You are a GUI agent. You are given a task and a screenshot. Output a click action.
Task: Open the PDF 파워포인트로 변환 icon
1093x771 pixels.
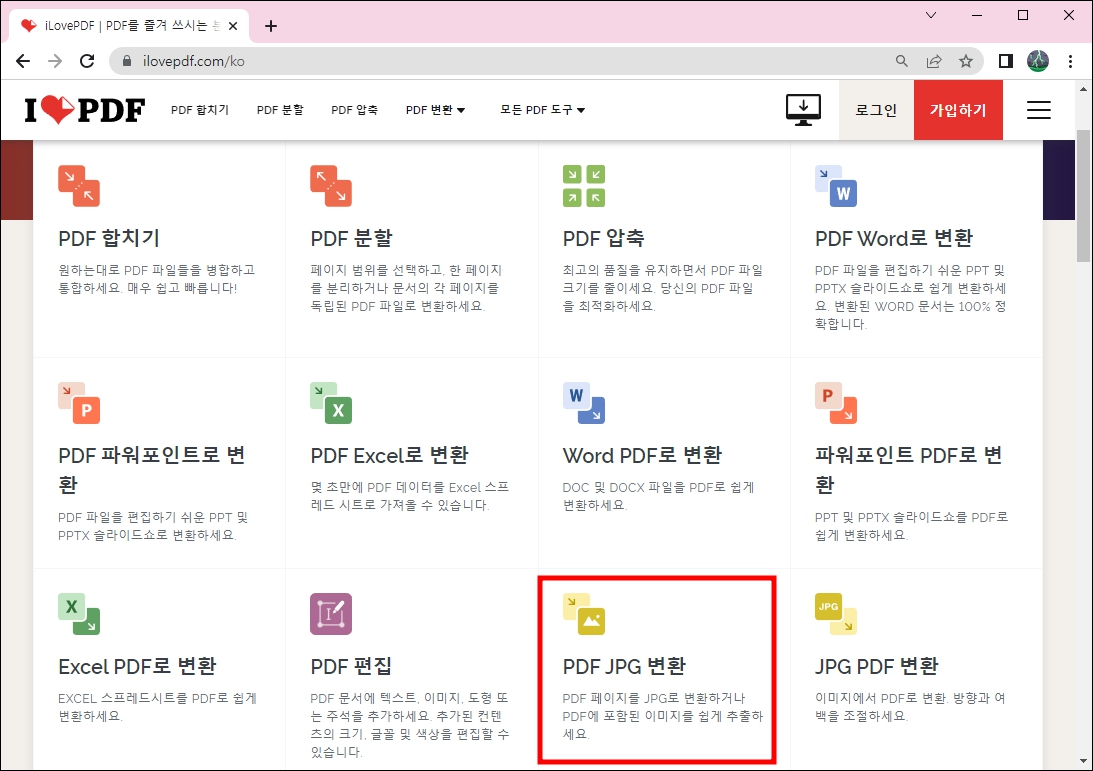[79, 403]
